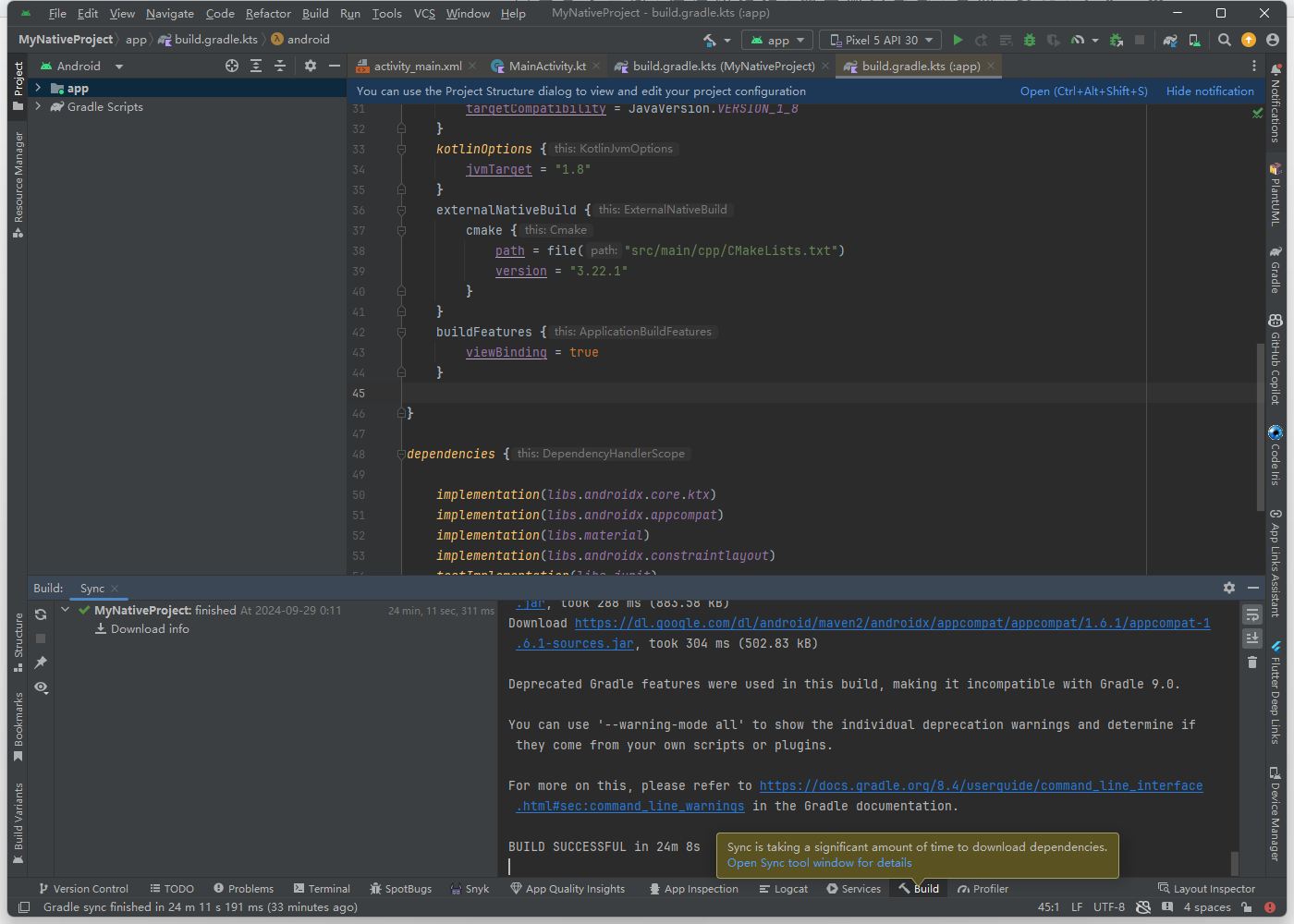Click UTF-8 encoding in status bar
1294x924 pixels.
click(1109, 907)
